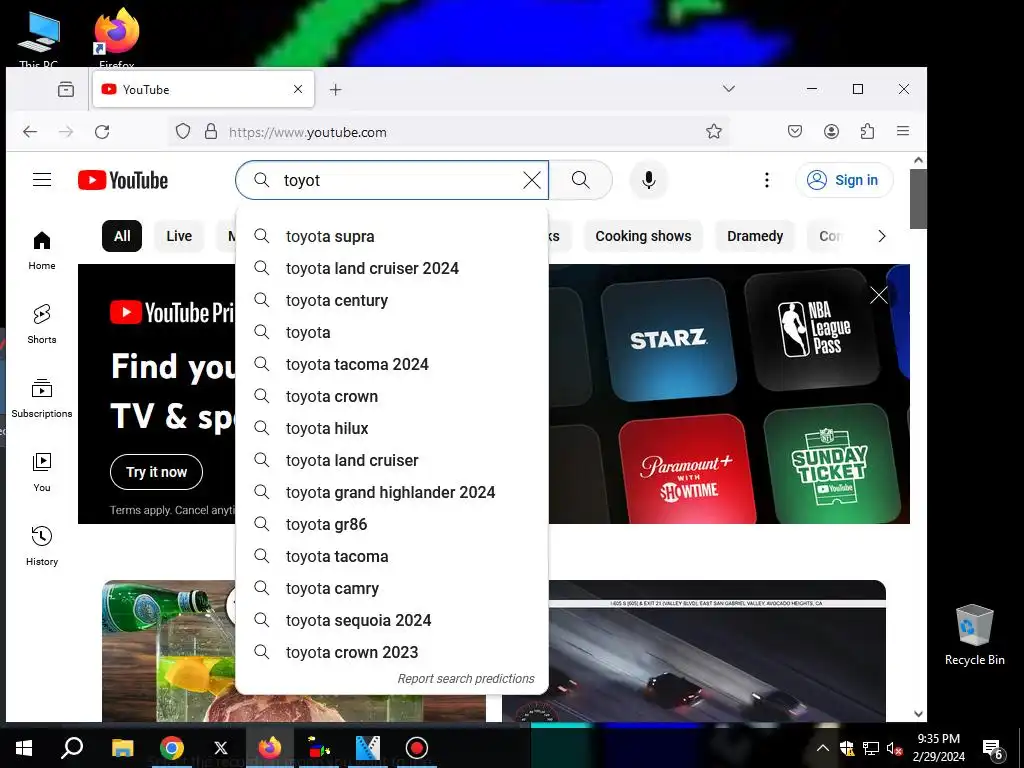Open the Firefox account icon
Image resolution: width=1024 pixels, height=768 pixels.
(x=831, y=132)
